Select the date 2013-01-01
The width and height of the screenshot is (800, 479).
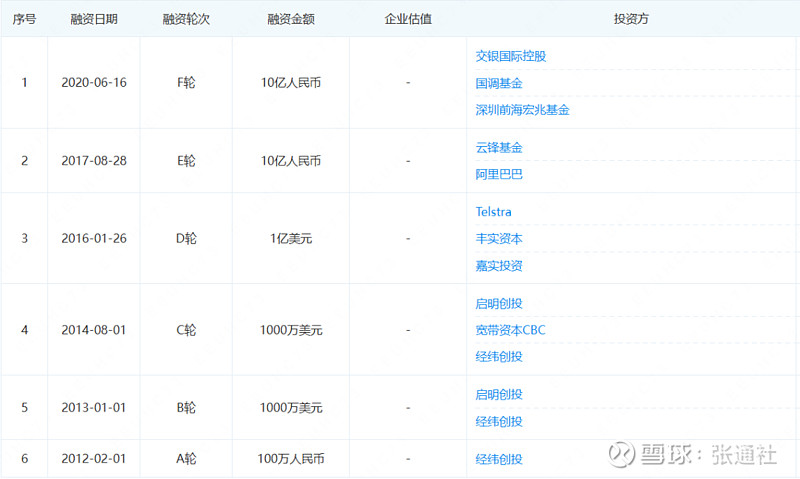point(94,408)
